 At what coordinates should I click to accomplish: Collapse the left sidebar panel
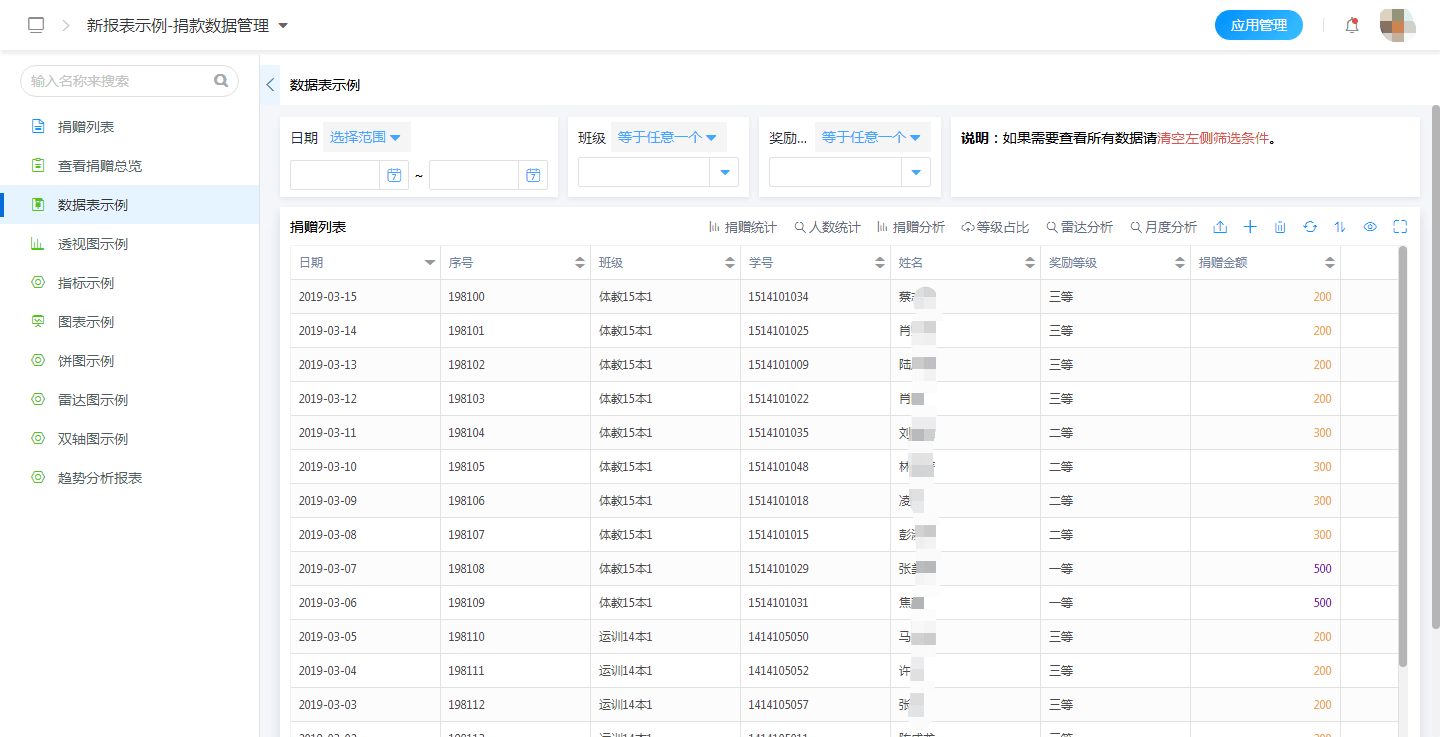[x=270, y=85]
